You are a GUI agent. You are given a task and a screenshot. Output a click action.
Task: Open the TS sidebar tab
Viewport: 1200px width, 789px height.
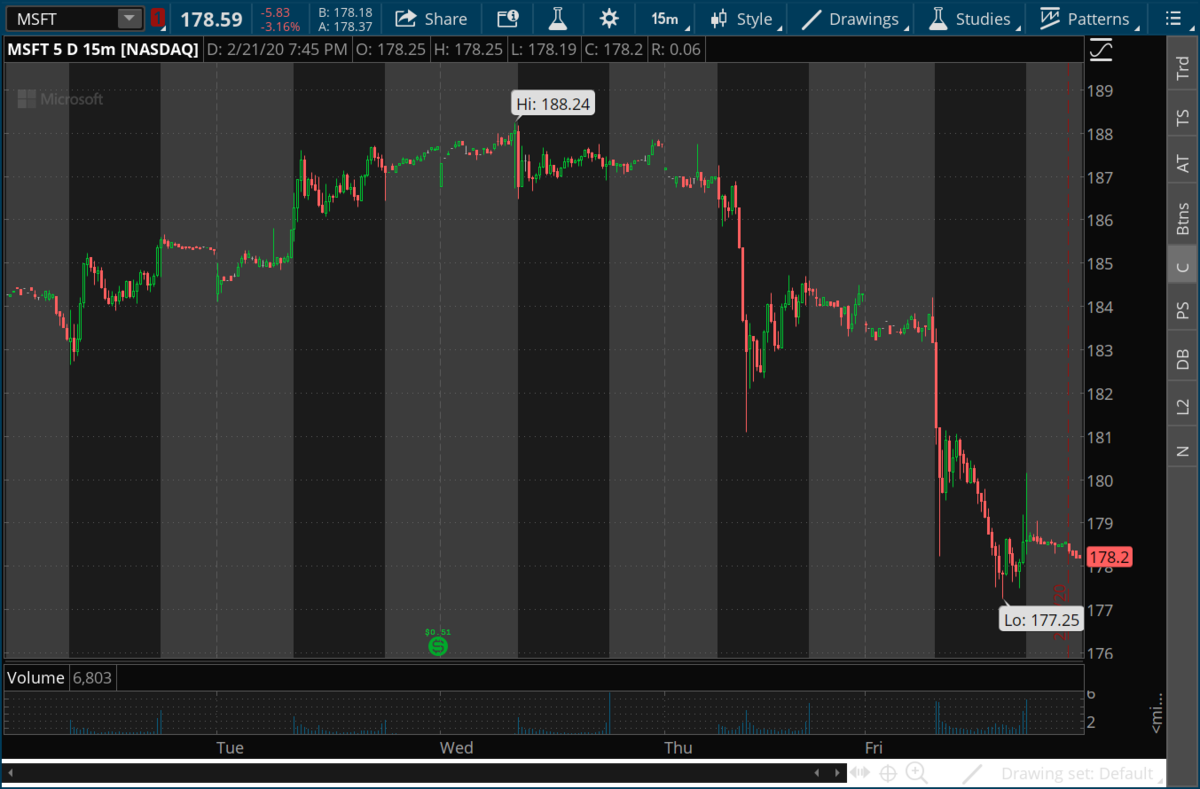(1182, 117)
